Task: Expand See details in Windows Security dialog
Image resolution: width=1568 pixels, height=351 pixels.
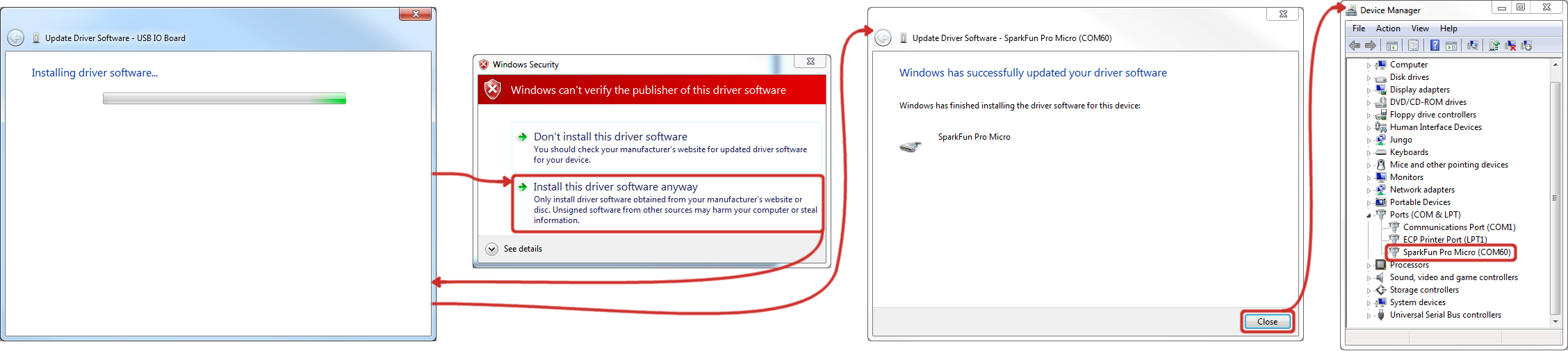Action: pyautogui.click(x=492, y=249)
